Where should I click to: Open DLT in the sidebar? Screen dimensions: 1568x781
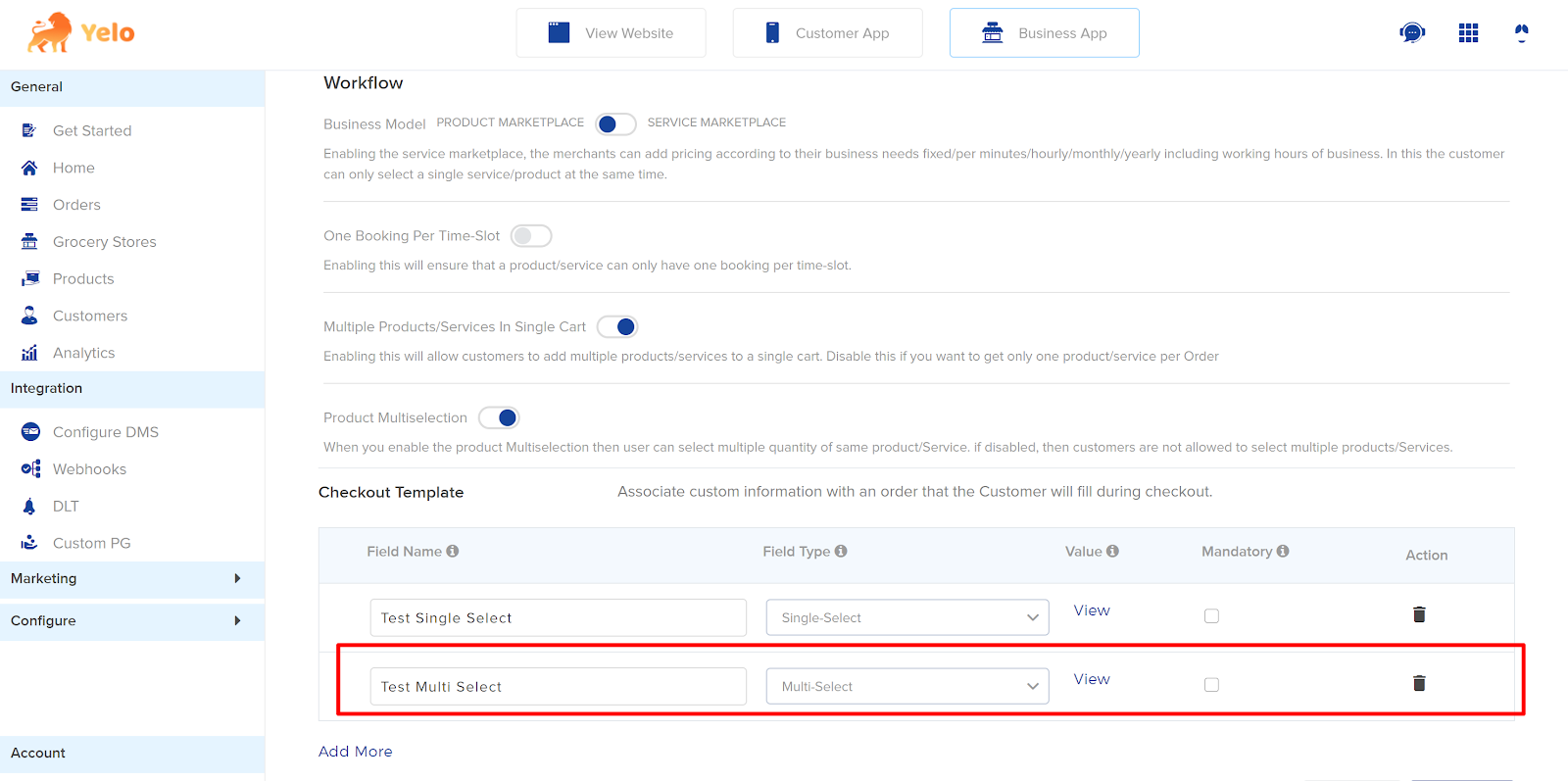66,507
